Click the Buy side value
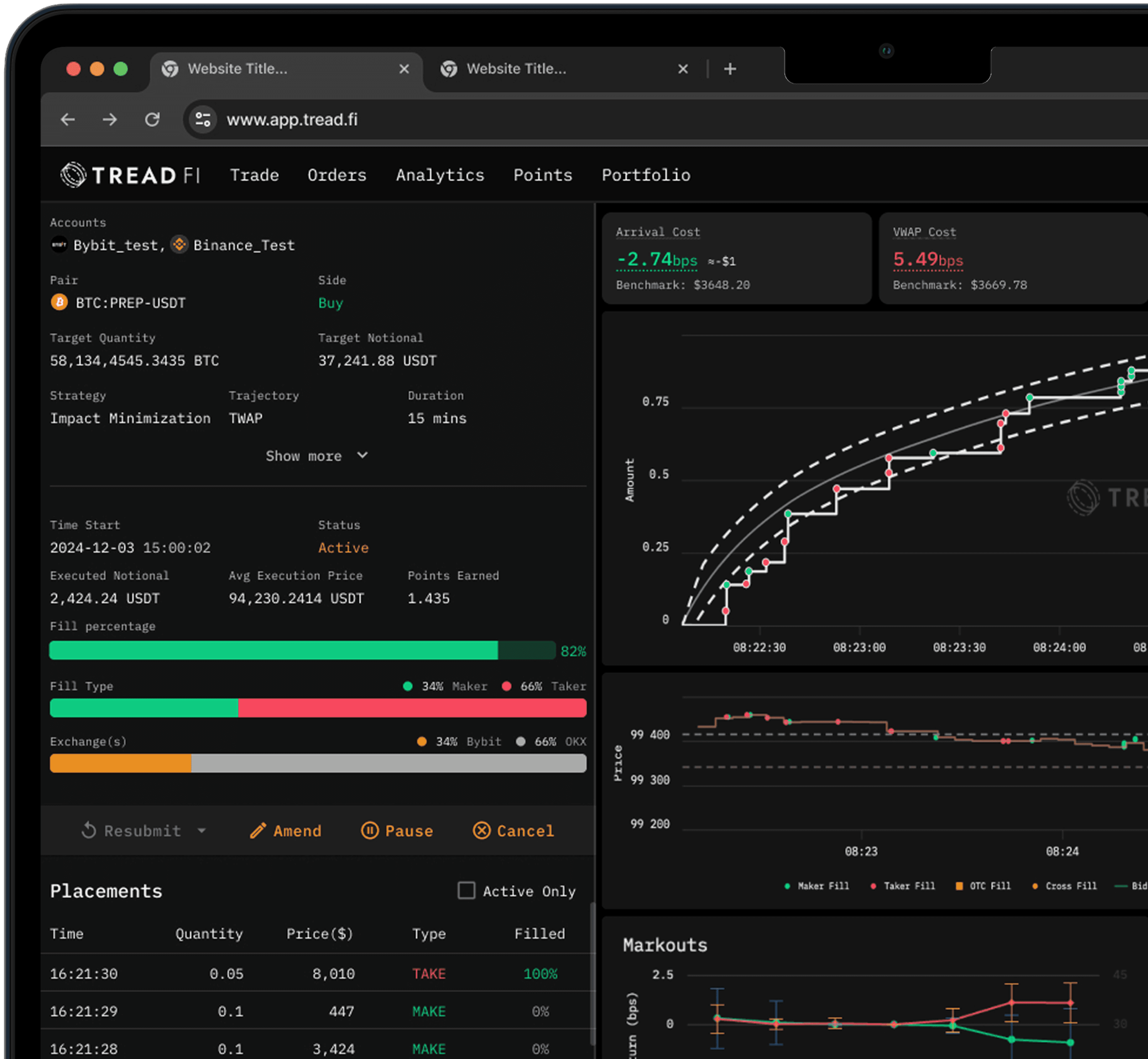The image size is (1148, 1059). [x=331, y=302]
